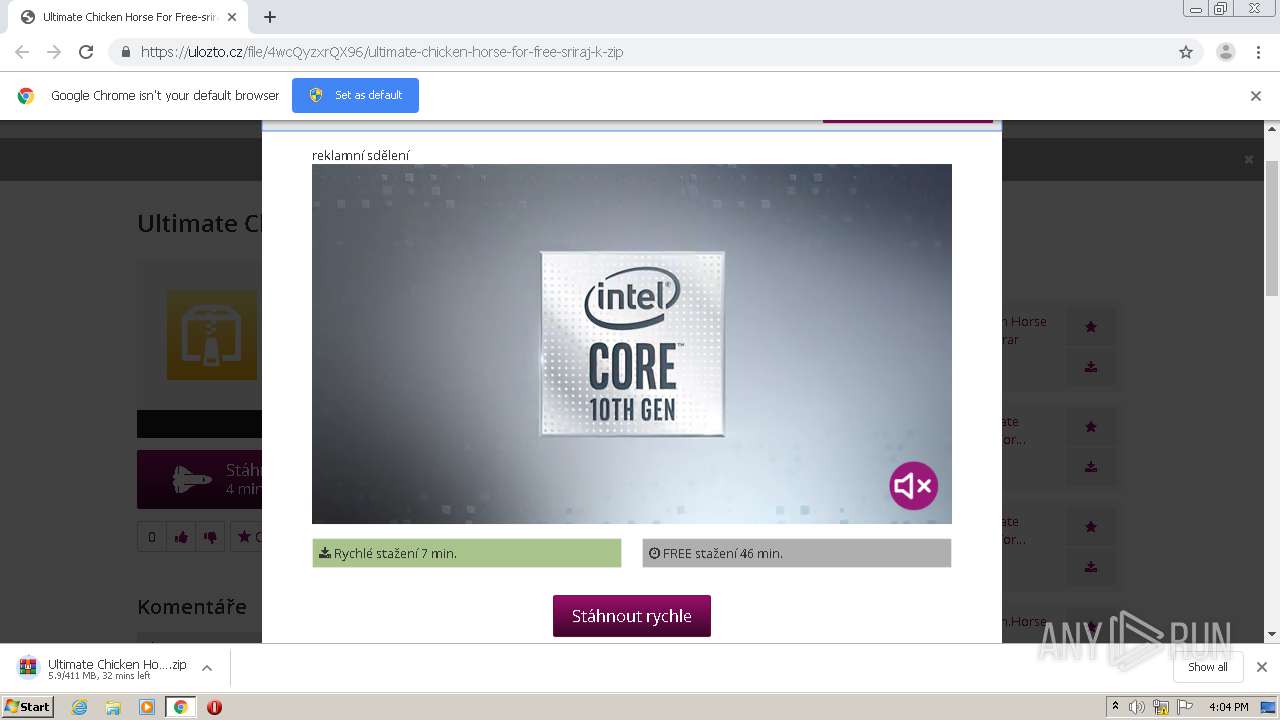This screenshot has width=1280, height=720.
Task: Click the Intel Core 10th Gen ad video
Action: click(x=632, y=344)
